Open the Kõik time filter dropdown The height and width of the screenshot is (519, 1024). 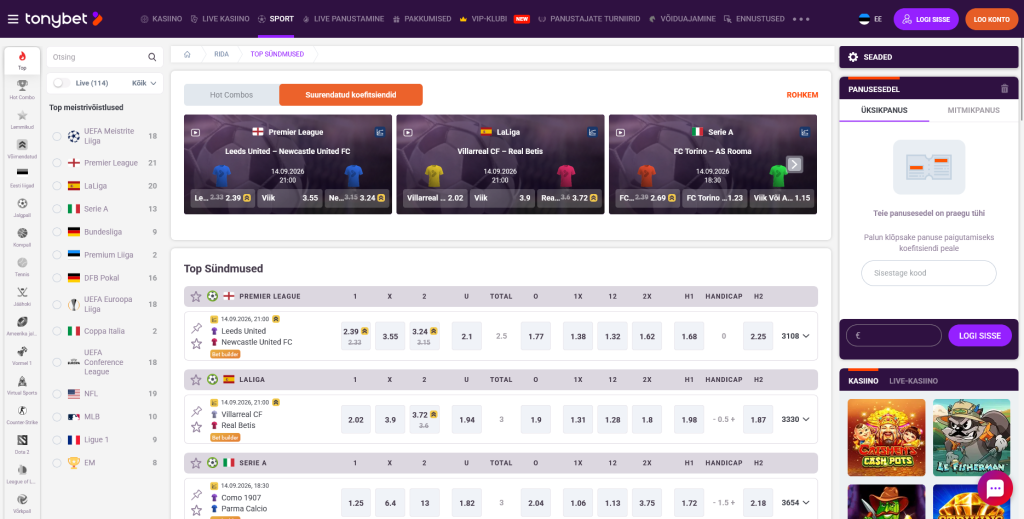[144, 83]
